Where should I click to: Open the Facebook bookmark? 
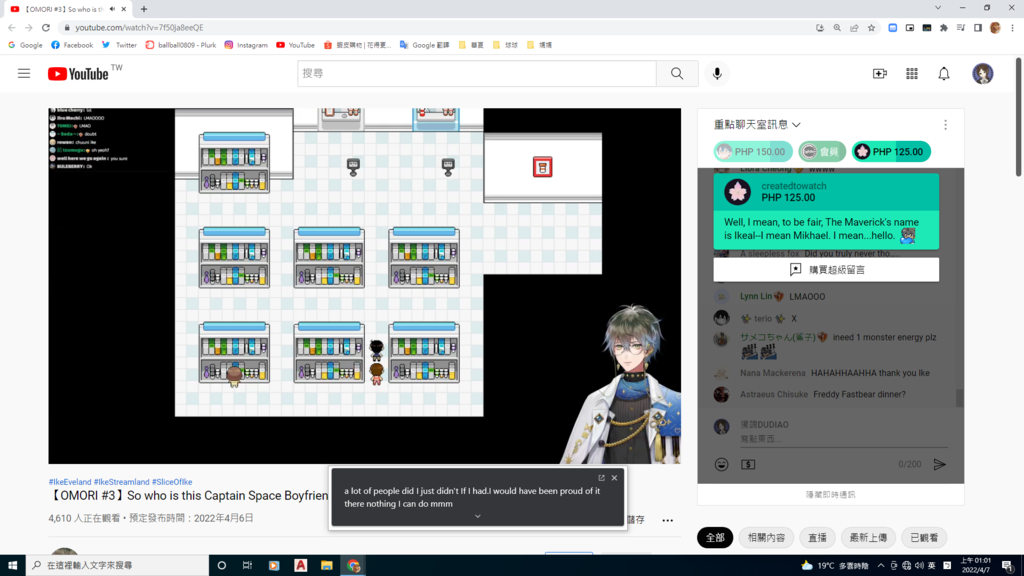pyautogui.click(x=72, y=45)
